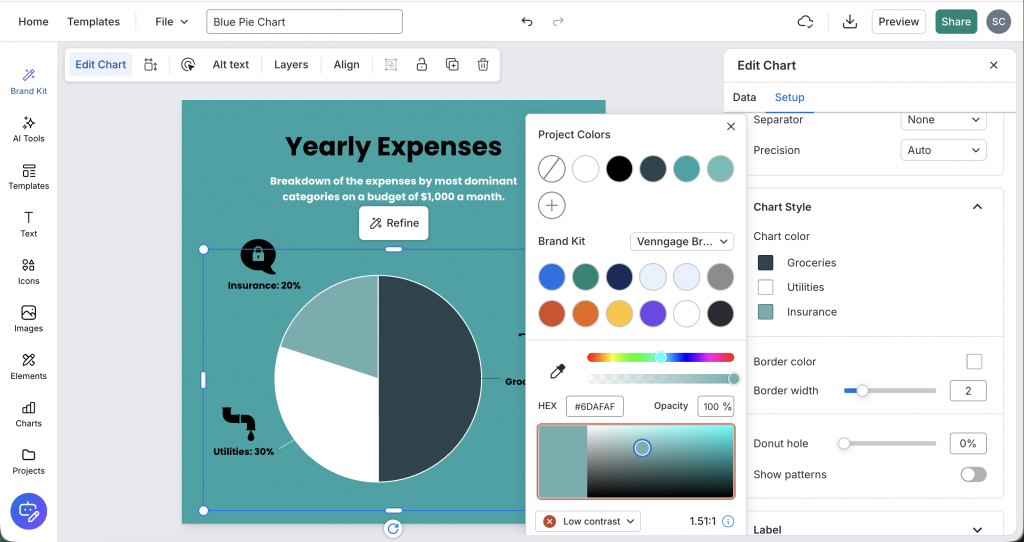Collapse the Chart Style section
The height and width of the screenshot is (542, 1024).
[977, 207]
